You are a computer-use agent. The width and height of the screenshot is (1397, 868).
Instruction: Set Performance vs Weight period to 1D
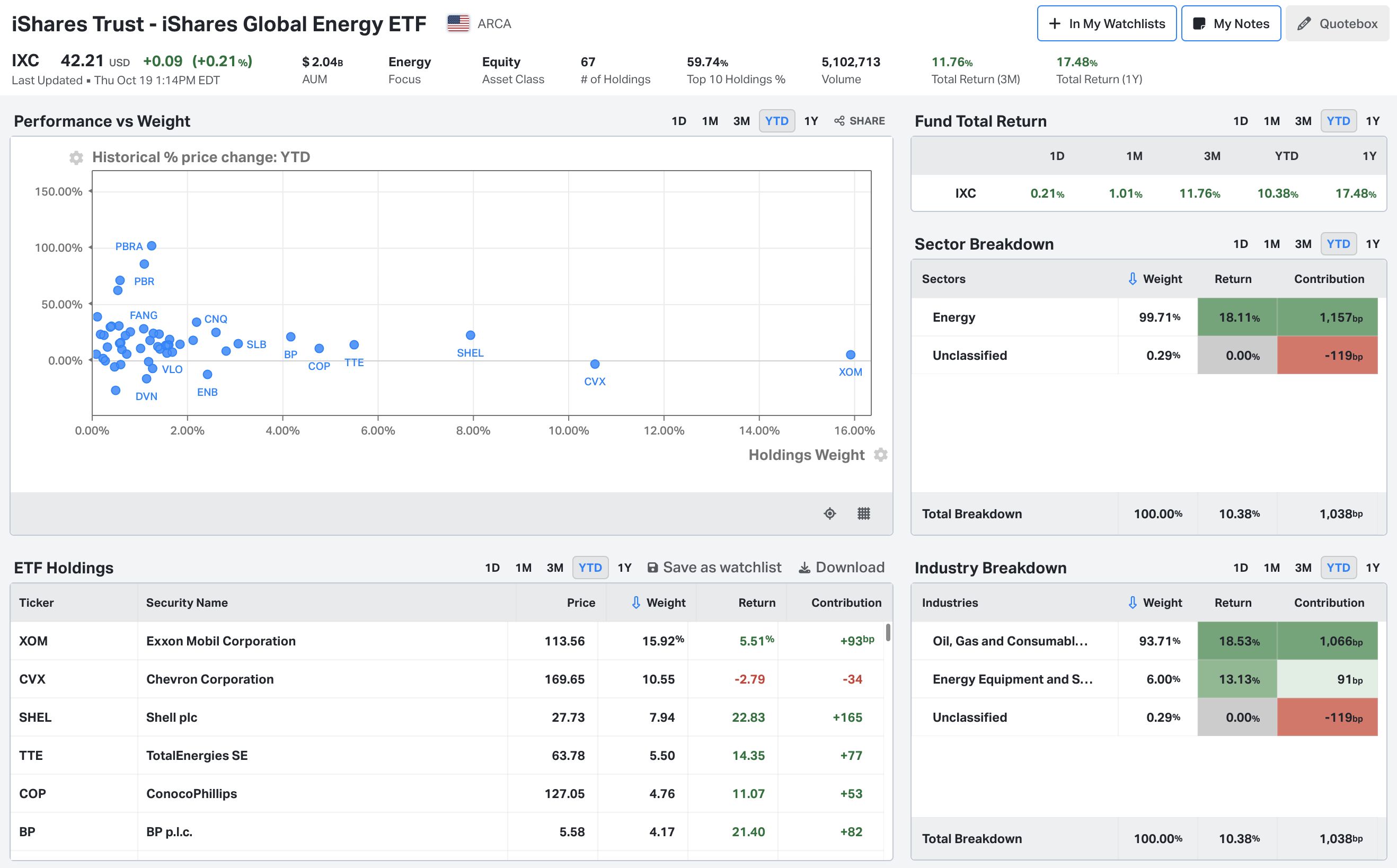point(678,121)
